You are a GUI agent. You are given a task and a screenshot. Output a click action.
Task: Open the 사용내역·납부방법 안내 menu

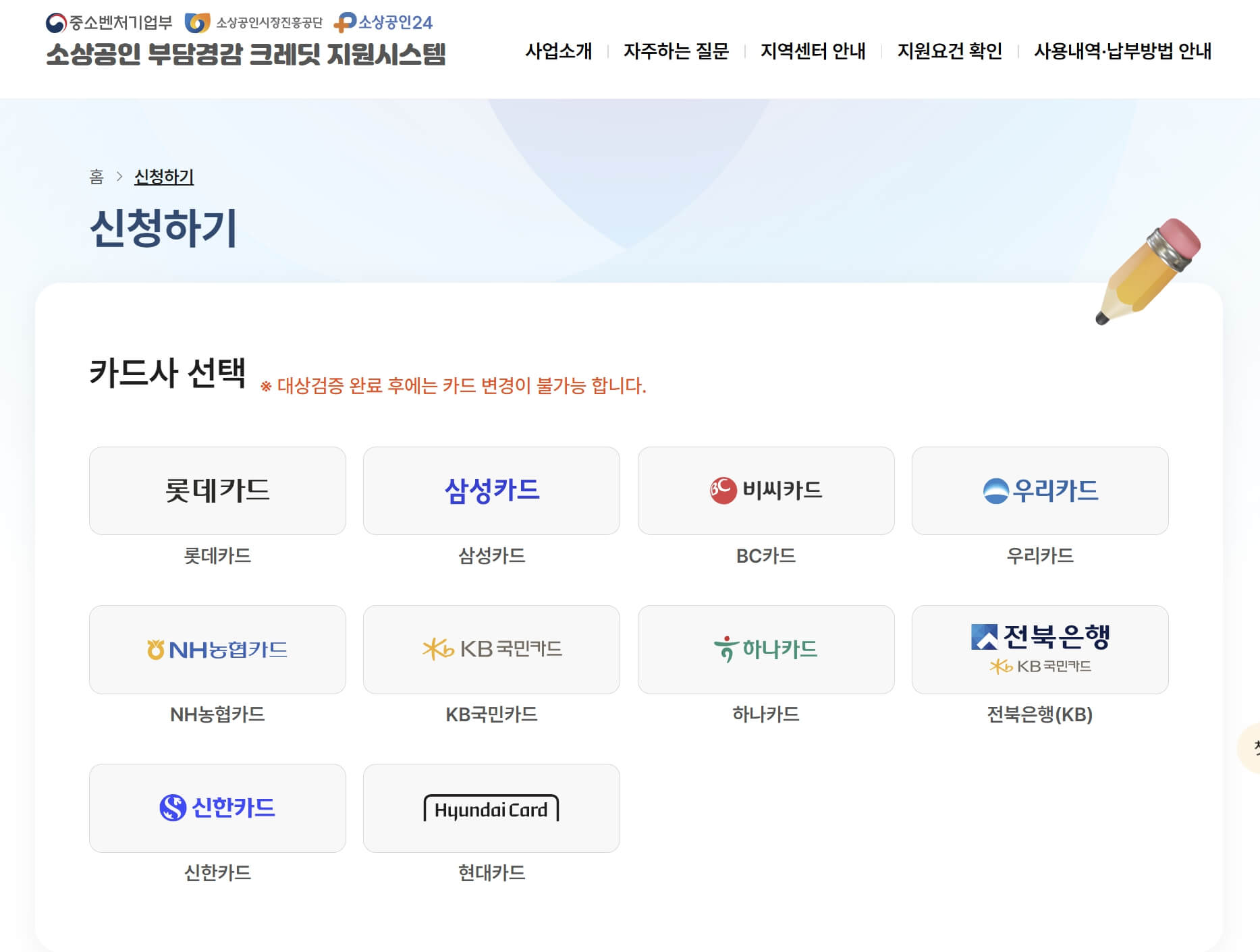(1122, 51)
